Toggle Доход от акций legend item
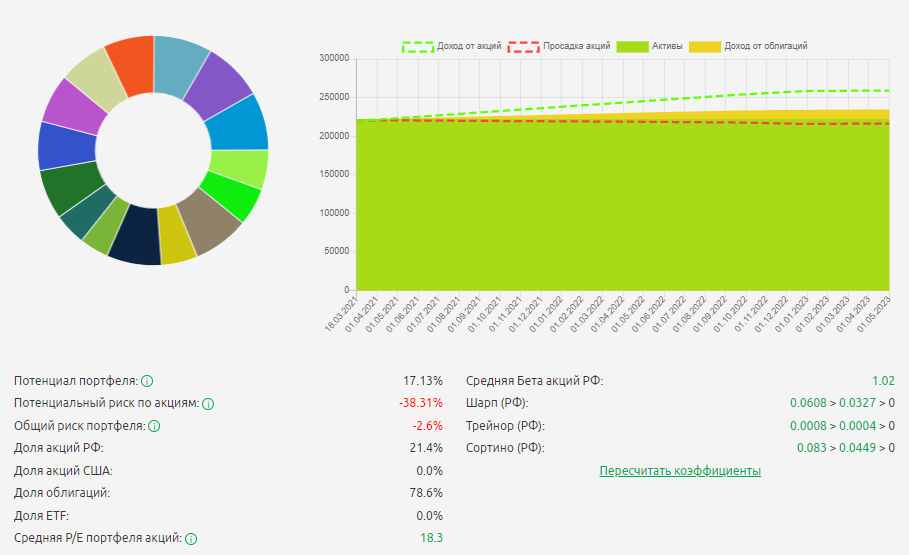 [x=452, y=46]
